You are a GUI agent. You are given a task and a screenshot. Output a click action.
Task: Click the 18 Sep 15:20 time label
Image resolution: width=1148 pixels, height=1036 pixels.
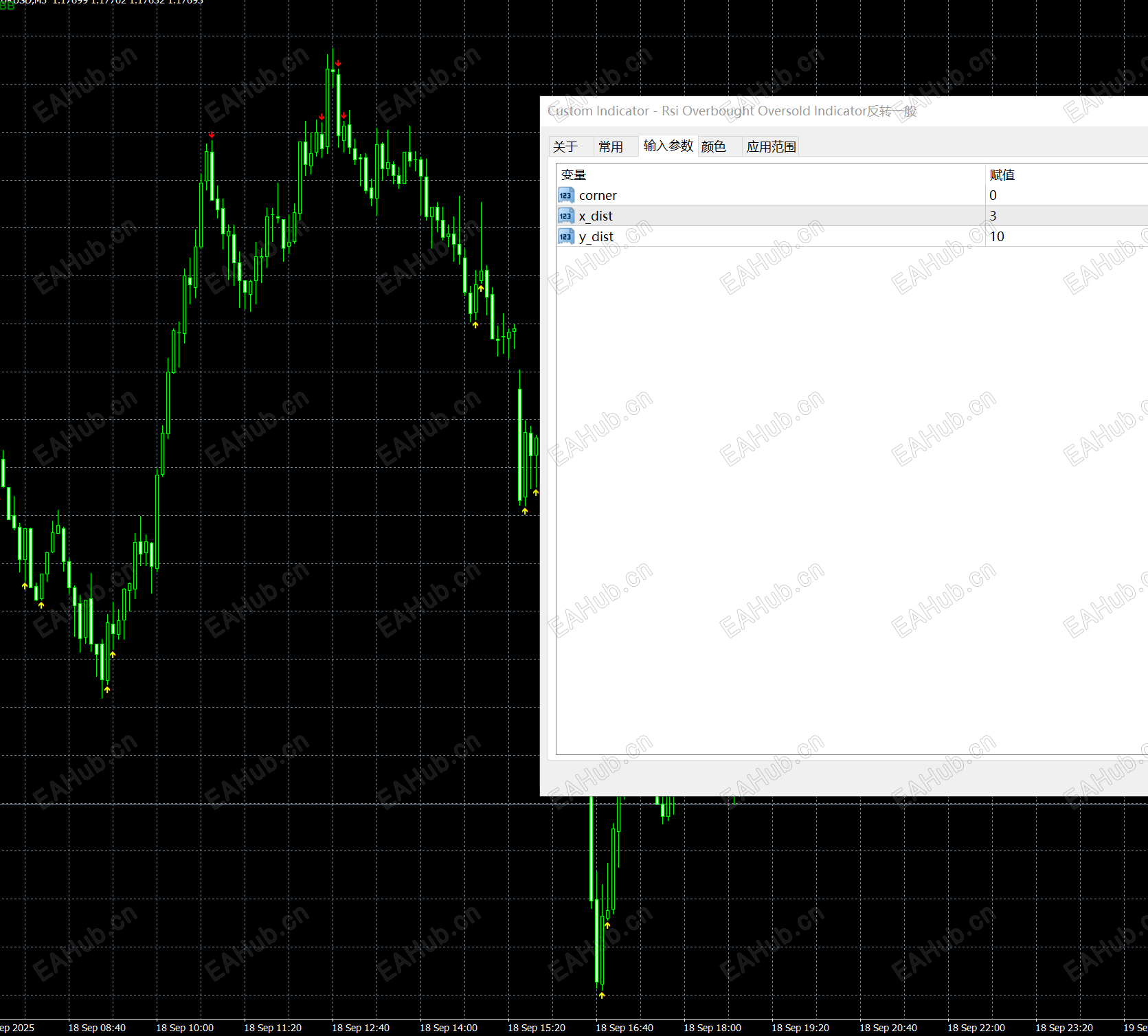pyautogui.click(x=537, y=1028)
